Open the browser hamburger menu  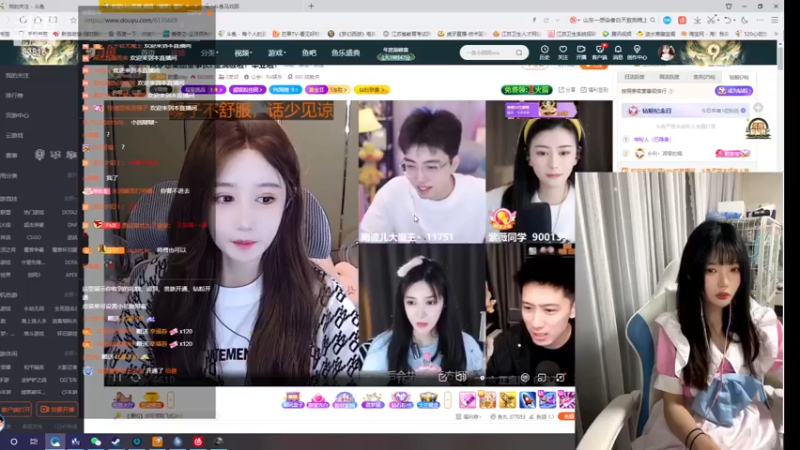click(775, 20)
